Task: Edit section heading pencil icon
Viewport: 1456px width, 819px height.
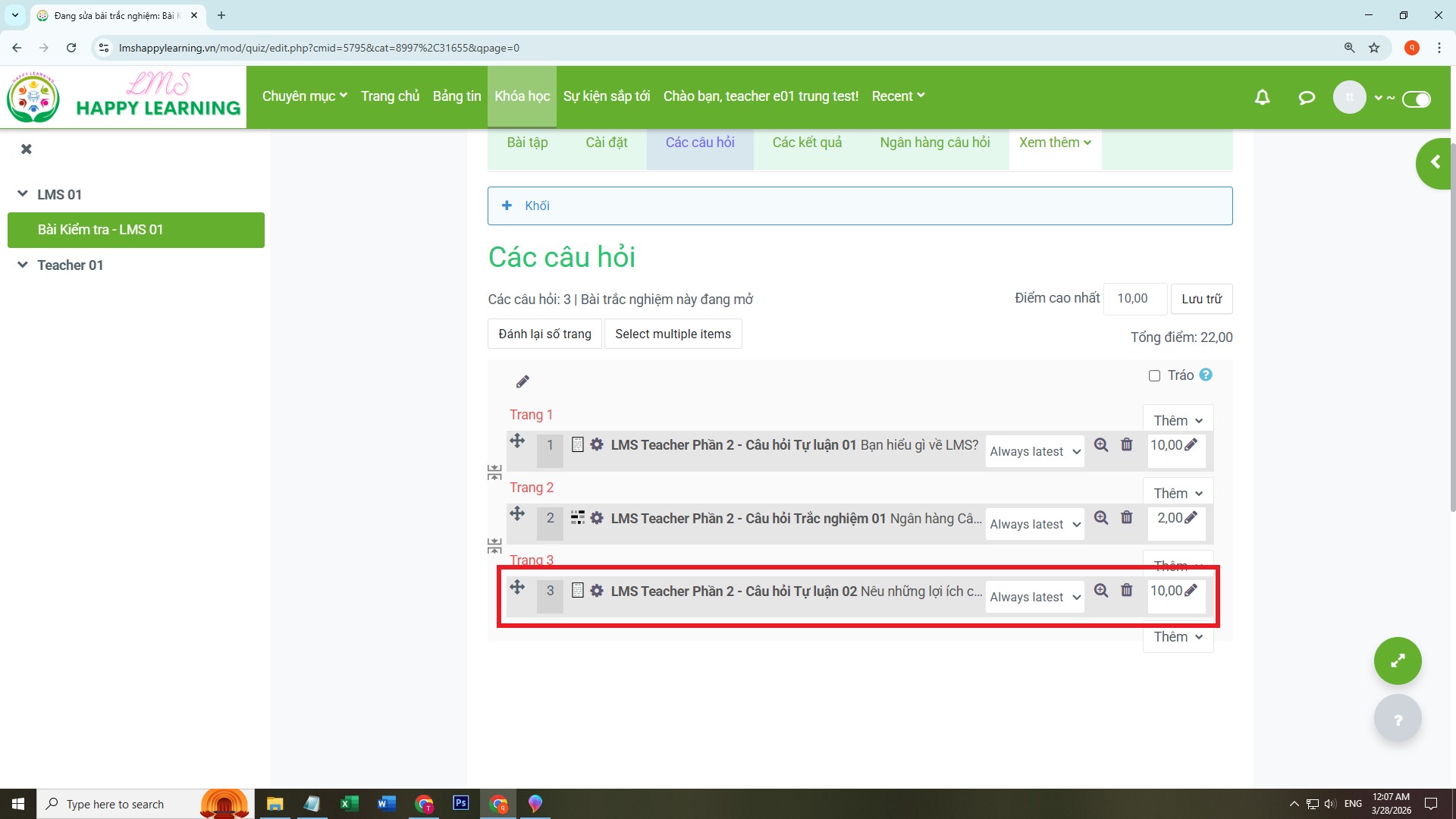Action: (x=522, y=381)
